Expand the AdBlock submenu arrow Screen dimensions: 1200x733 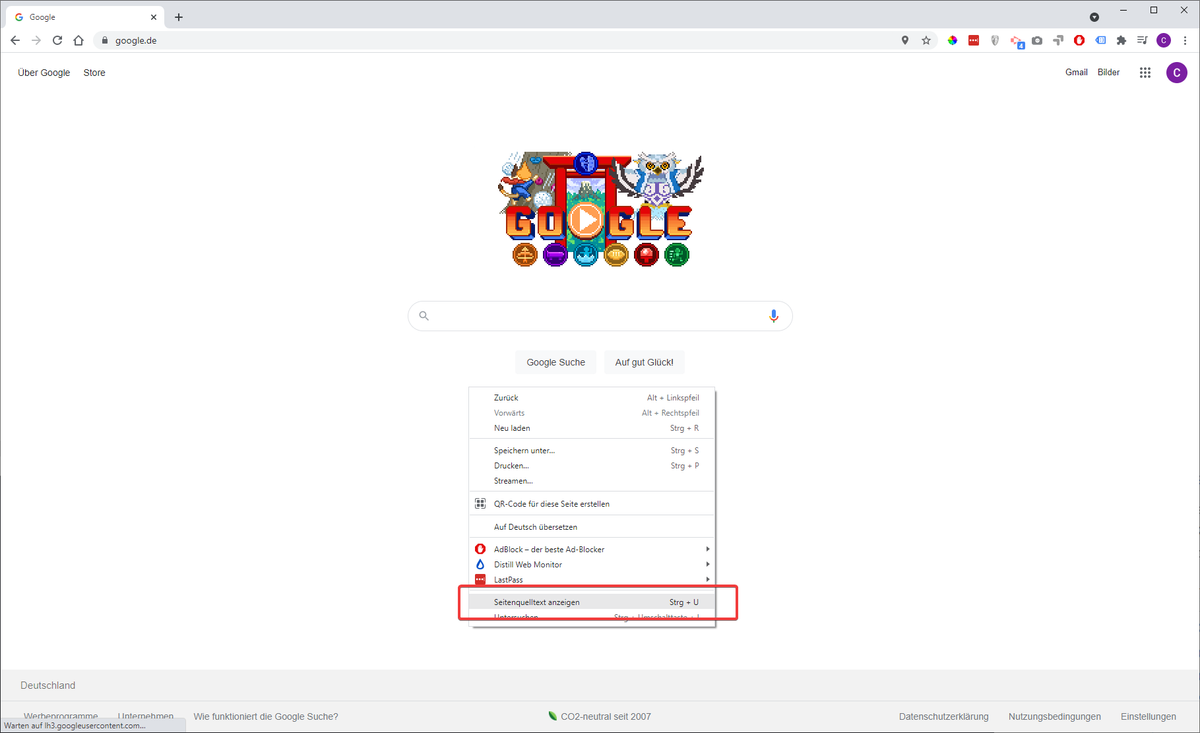point(707,549)
